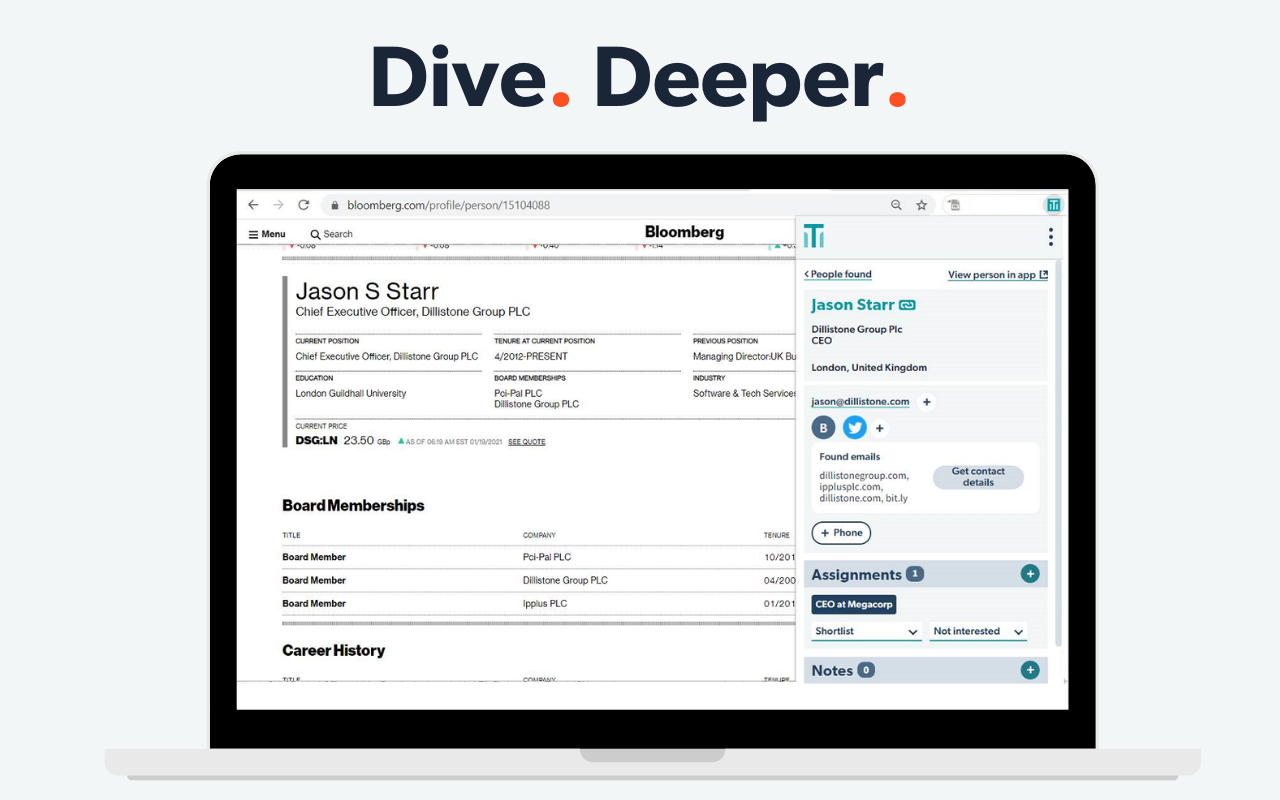Viewport: 1280px width, 800px height.
Task: Open the Shortlist dropdown
Action: (866, 632)
